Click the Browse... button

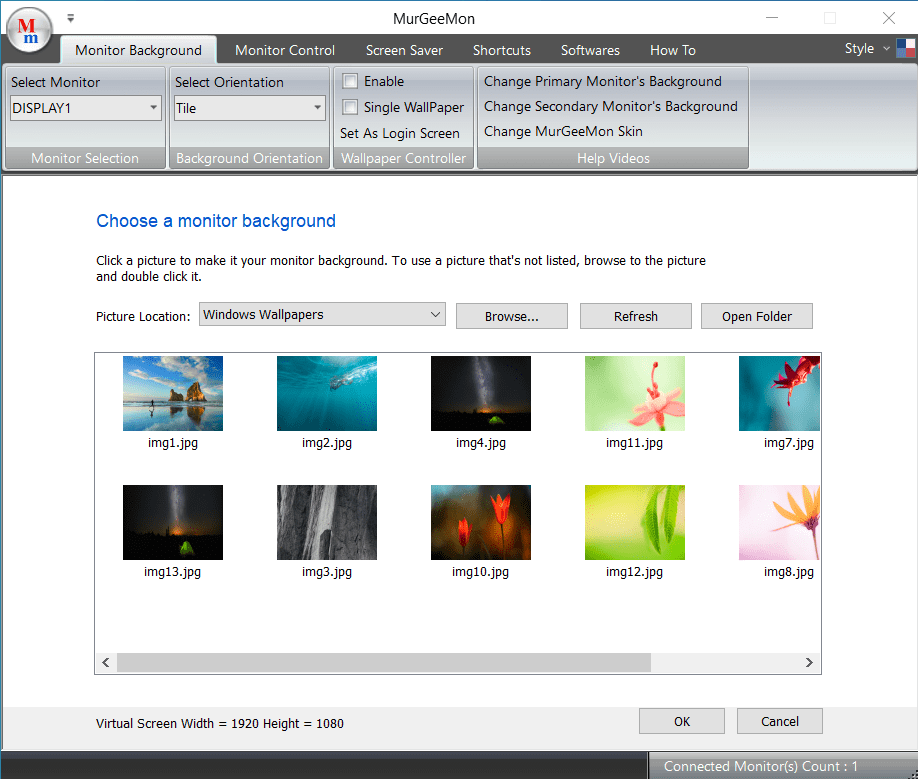point(512,316)
